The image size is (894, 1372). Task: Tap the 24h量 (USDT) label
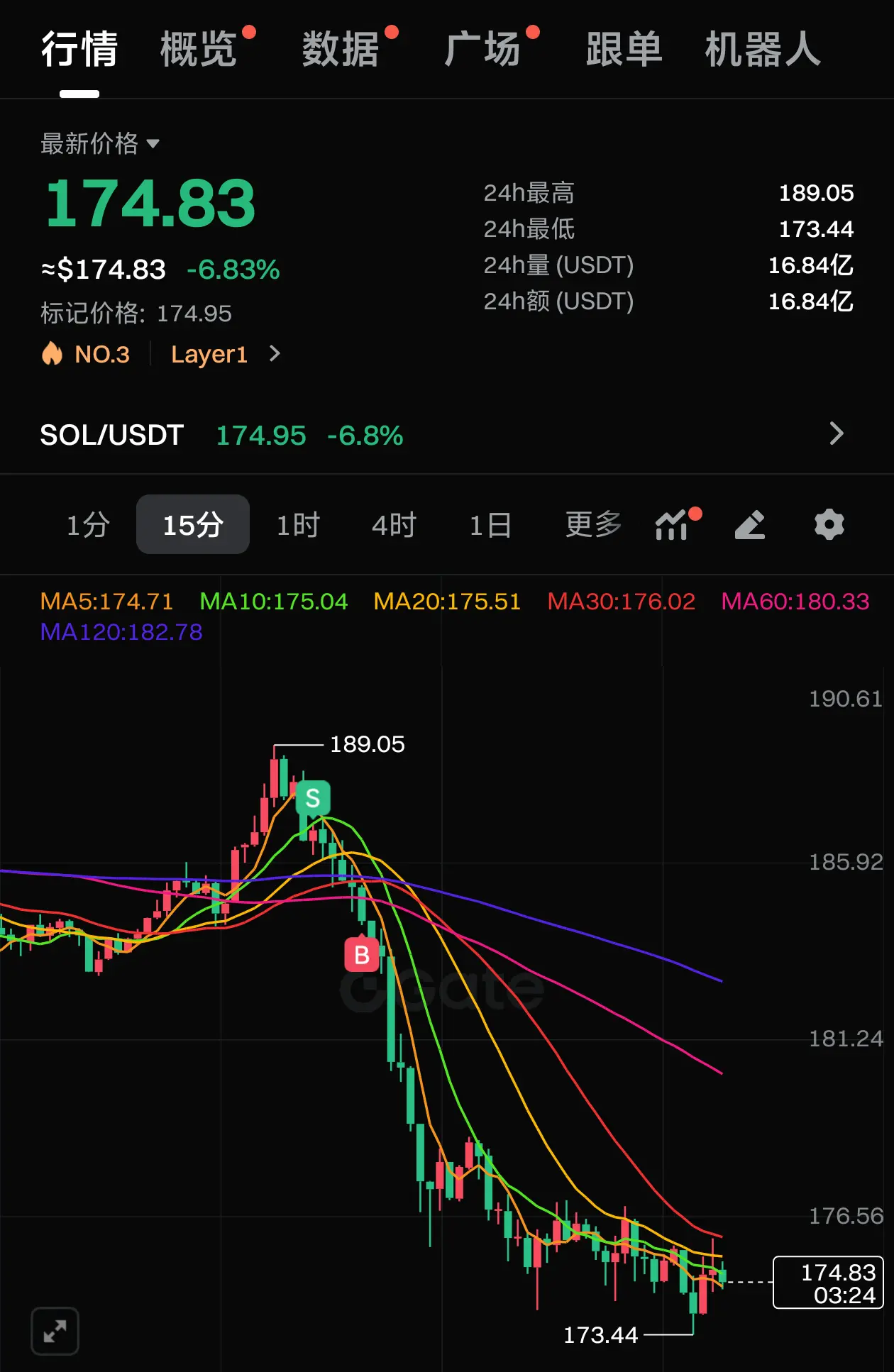[559, 265]
